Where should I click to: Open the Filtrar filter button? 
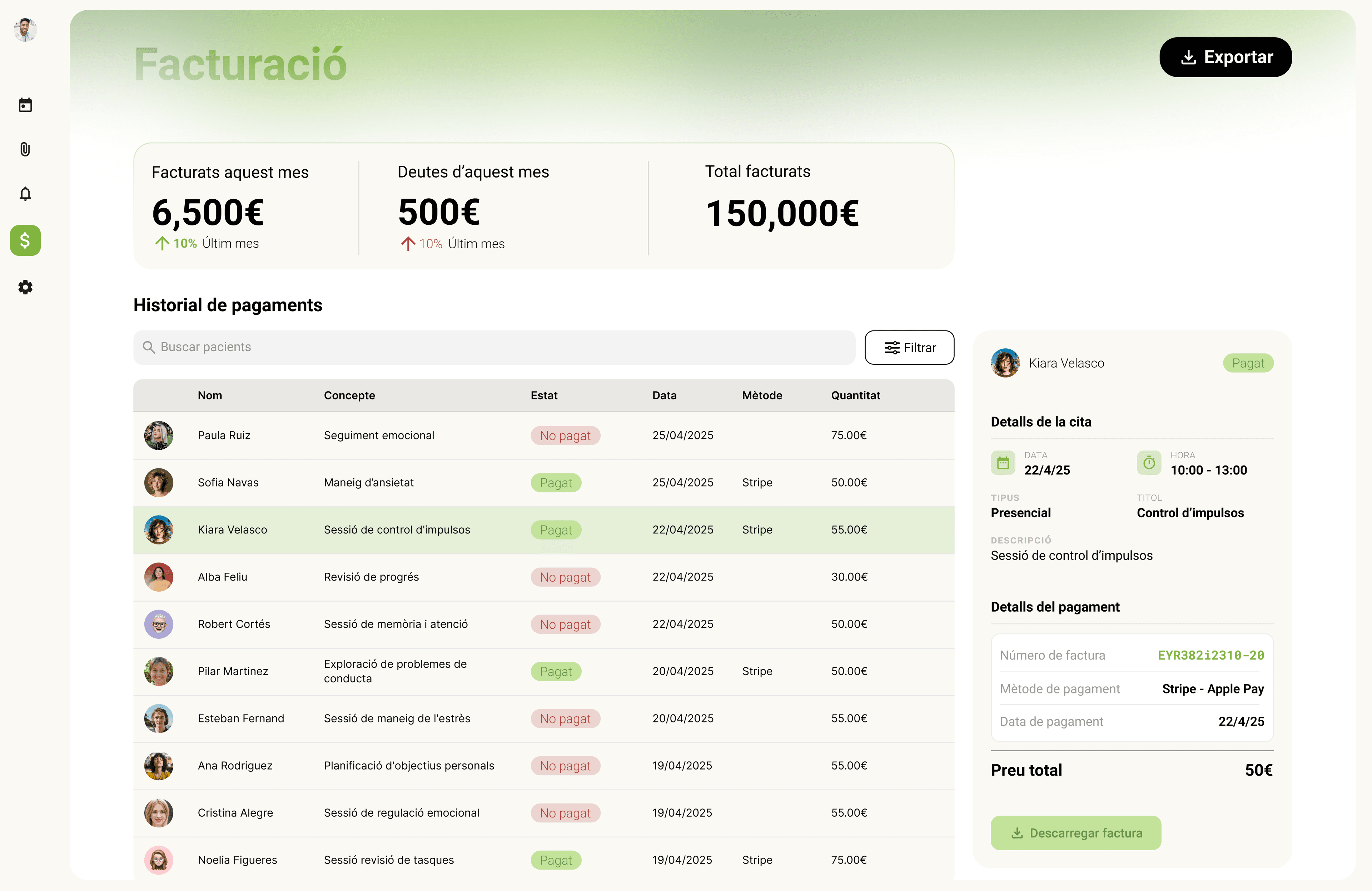pyautogui.click(x=909, y=348)
